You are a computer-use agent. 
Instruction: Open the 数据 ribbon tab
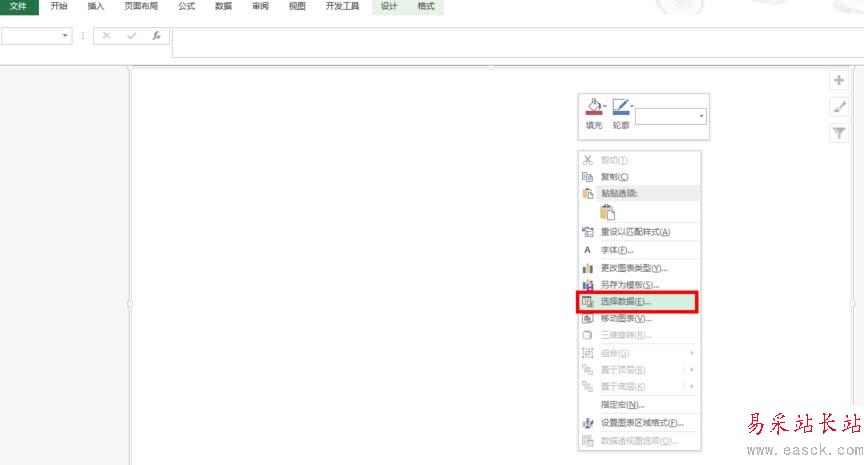coord(223,7)
